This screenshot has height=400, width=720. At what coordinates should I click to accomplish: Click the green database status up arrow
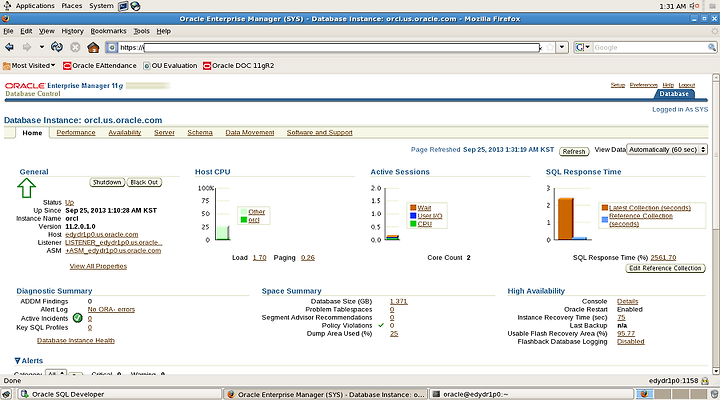26,188
